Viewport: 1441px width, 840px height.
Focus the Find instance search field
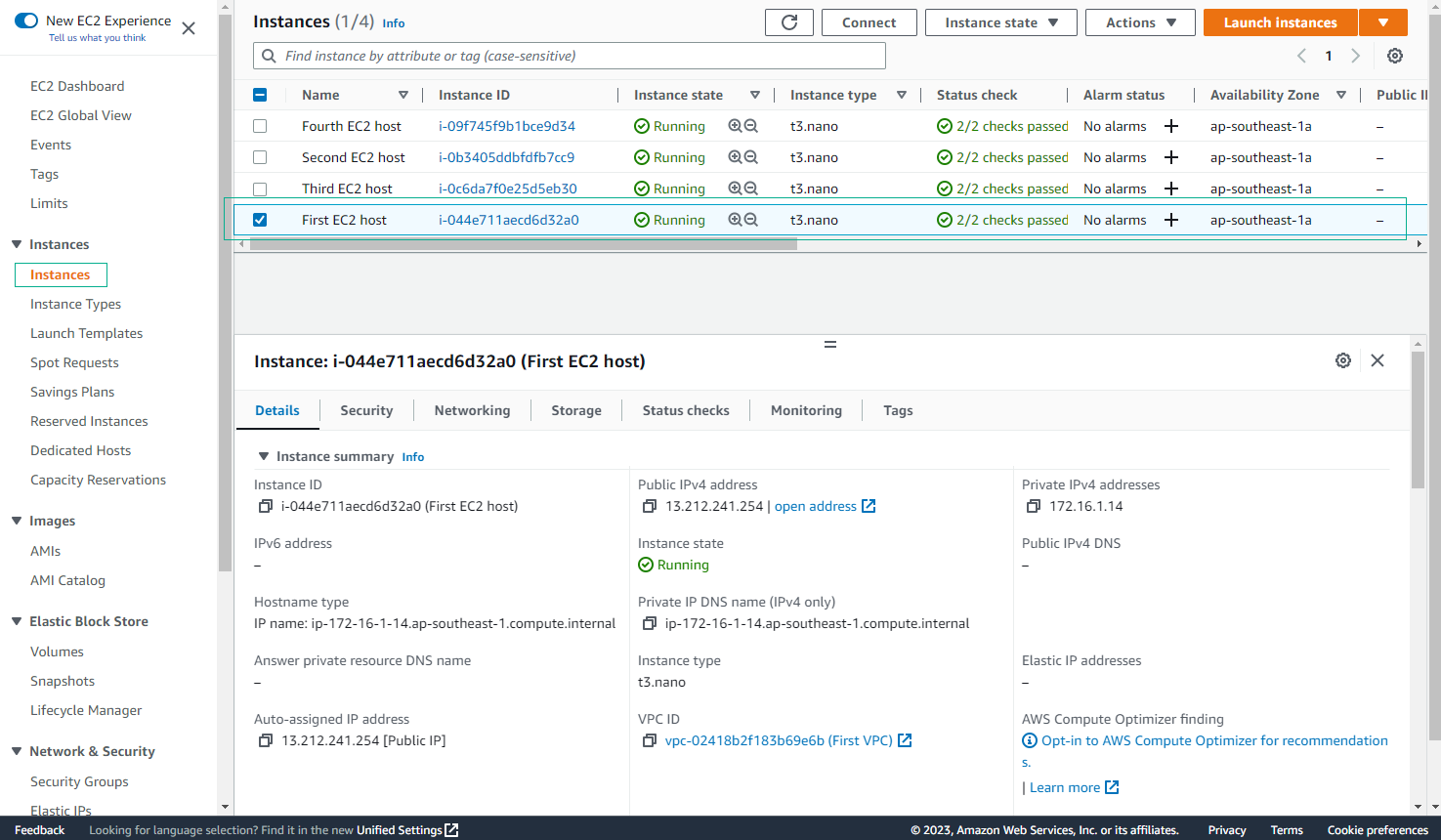pyautogui.click(x=570, y=56)
